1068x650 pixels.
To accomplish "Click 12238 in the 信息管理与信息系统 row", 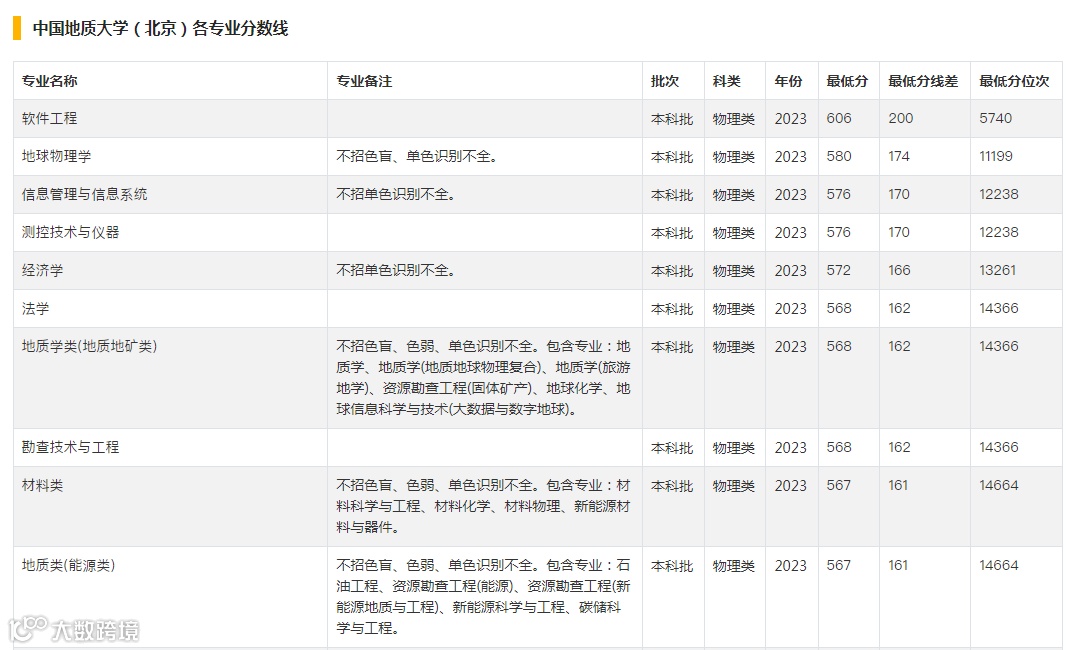I will (999, 194).
